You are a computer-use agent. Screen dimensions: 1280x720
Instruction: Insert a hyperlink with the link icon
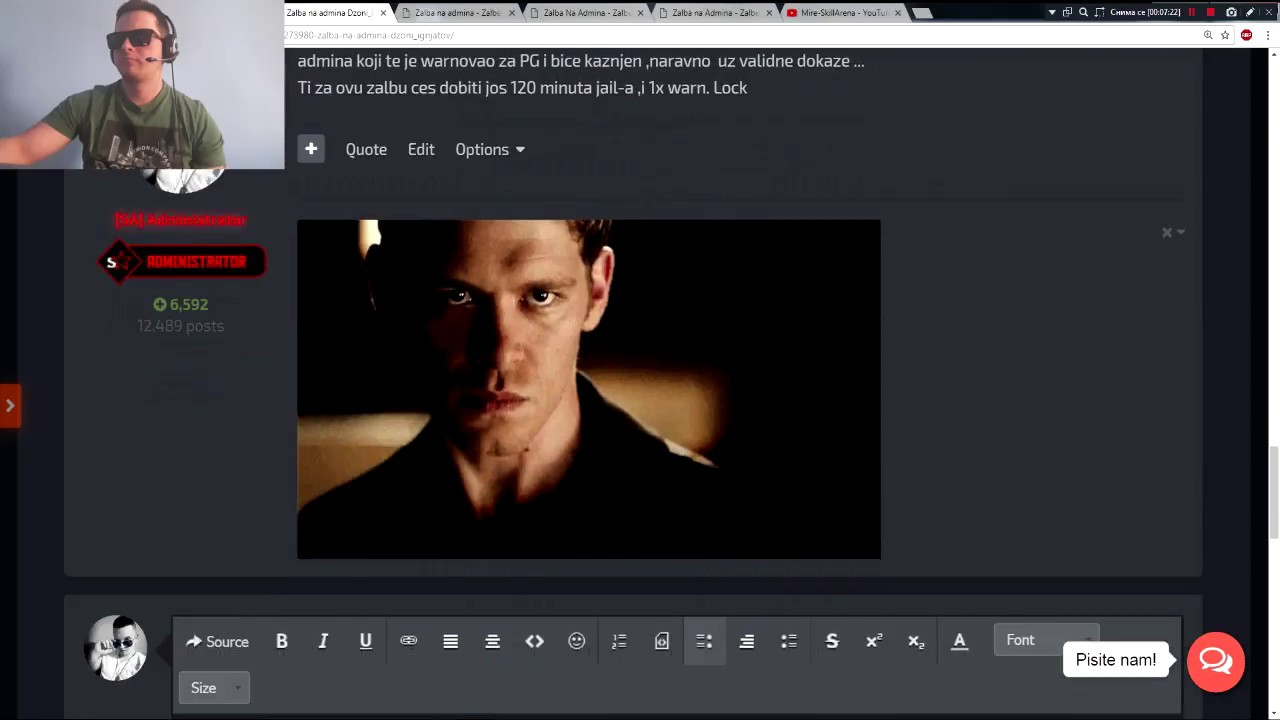408,641
